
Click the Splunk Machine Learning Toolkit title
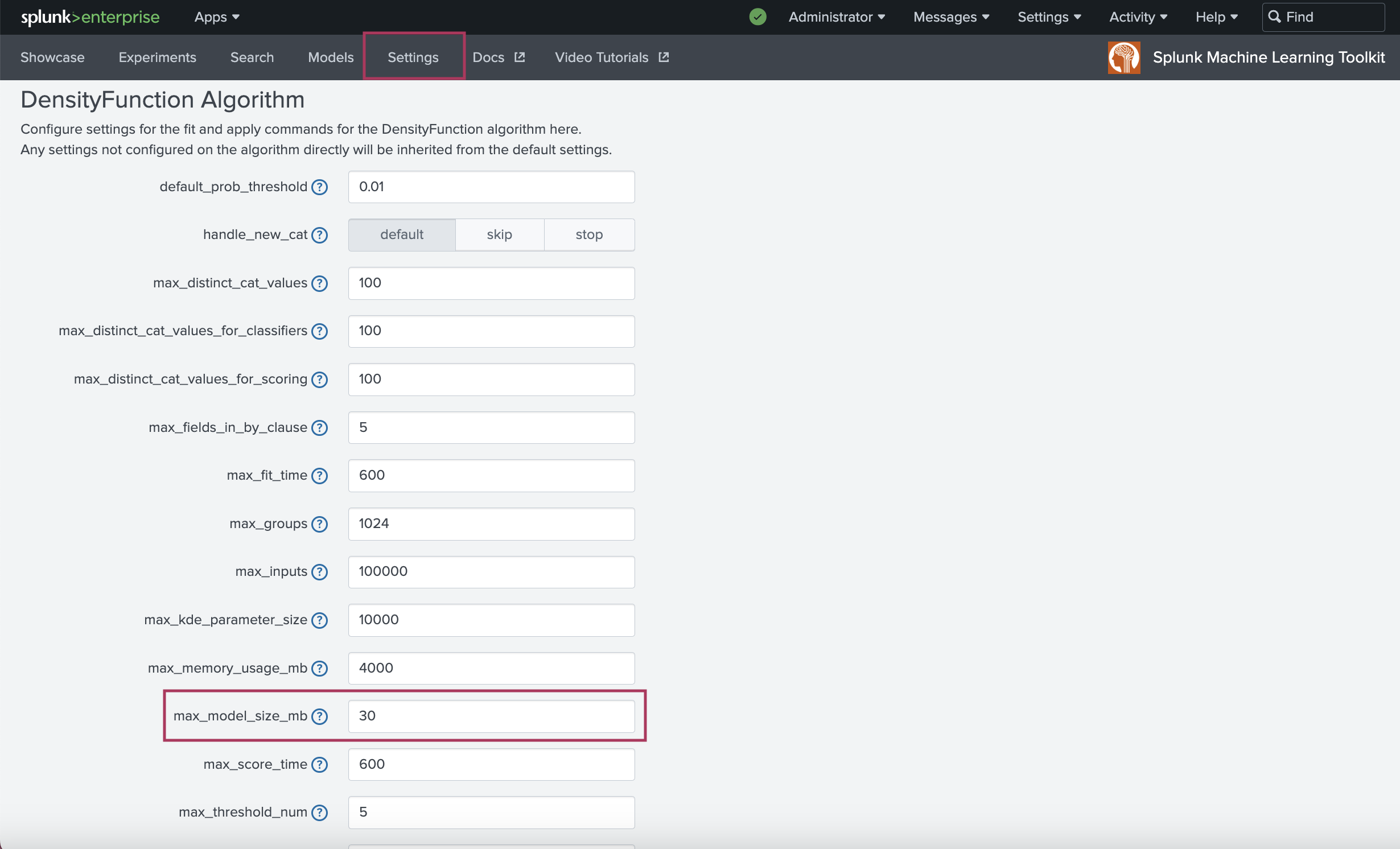1269,57
